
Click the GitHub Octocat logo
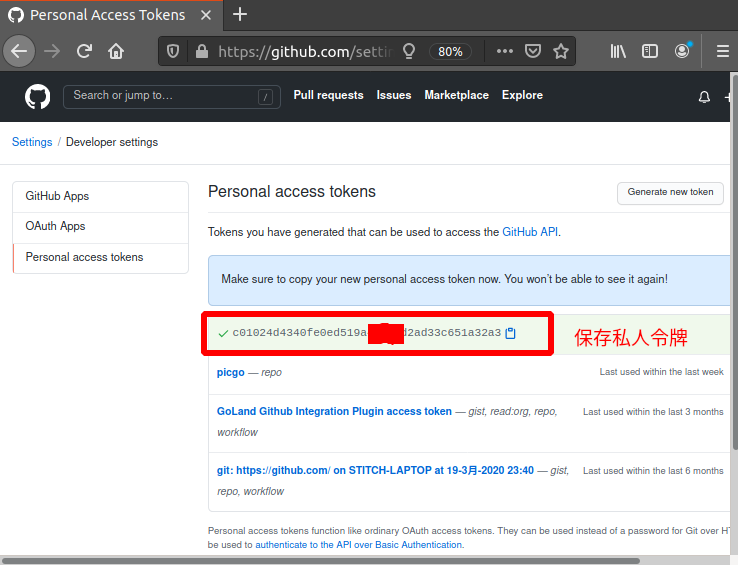click(38, 97)
